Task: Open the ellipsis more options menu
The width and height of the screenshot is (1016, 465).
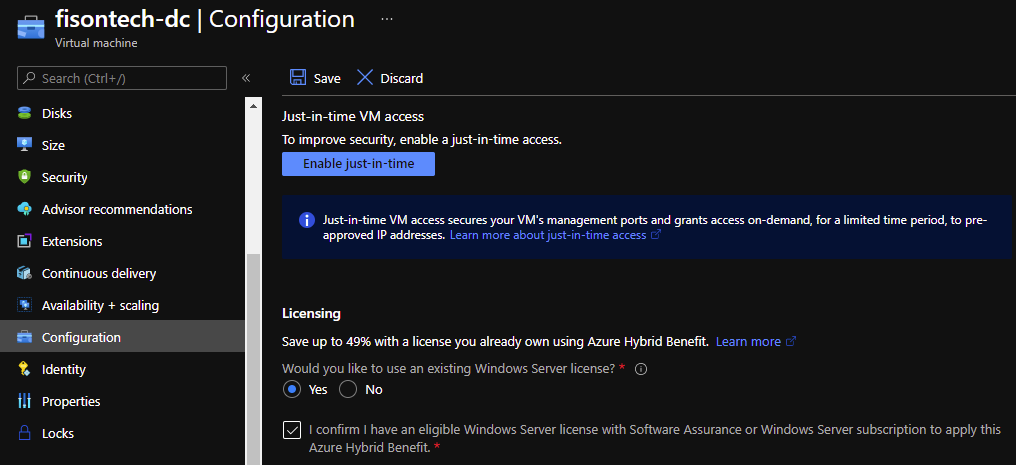Action: (387, 19)
